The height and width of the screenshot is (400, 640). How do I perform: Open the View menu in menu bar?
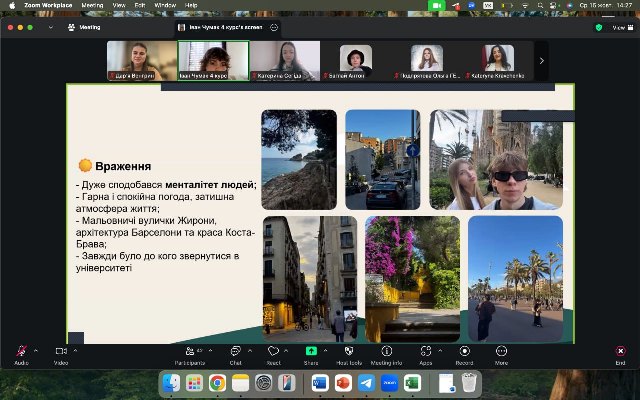[119, 5]
